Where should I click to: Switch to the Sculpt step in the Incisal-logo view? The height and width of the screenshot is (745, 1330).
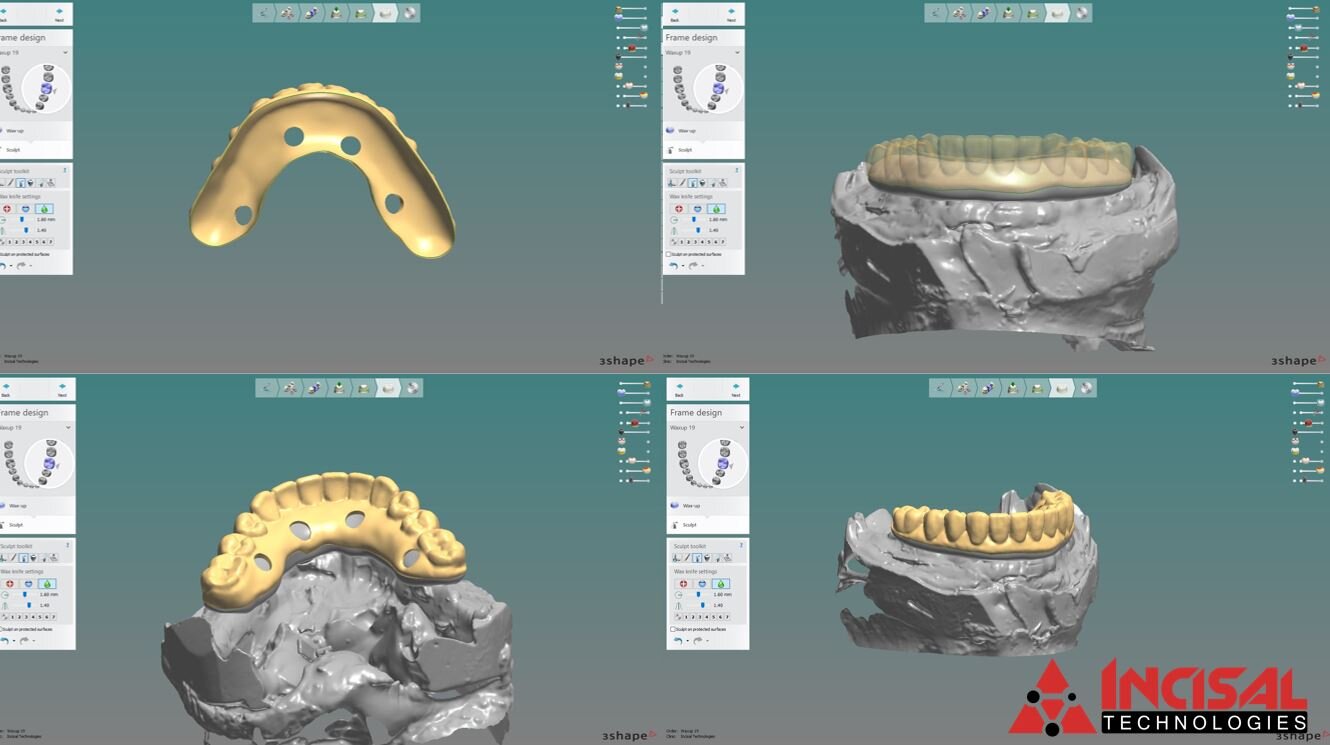689,525
